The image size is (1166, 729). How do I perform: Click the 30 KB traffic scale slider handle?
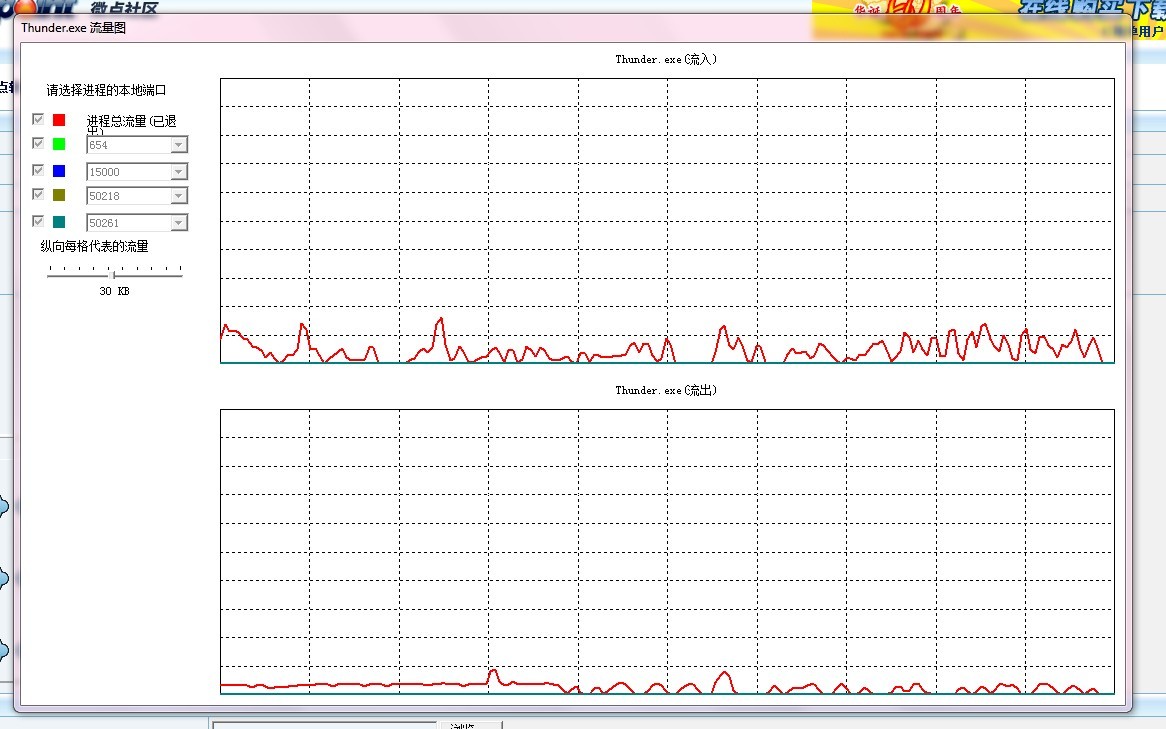click(113, 273)
